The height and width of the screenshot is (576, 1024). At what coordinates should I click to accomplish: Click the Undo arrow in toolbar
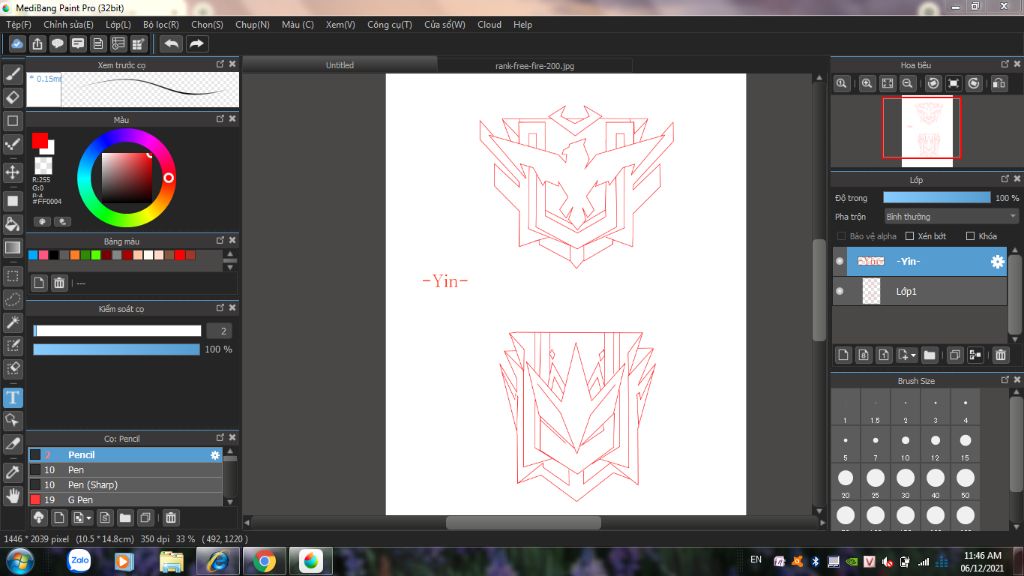pyautogui.click(x=171, y=44)
